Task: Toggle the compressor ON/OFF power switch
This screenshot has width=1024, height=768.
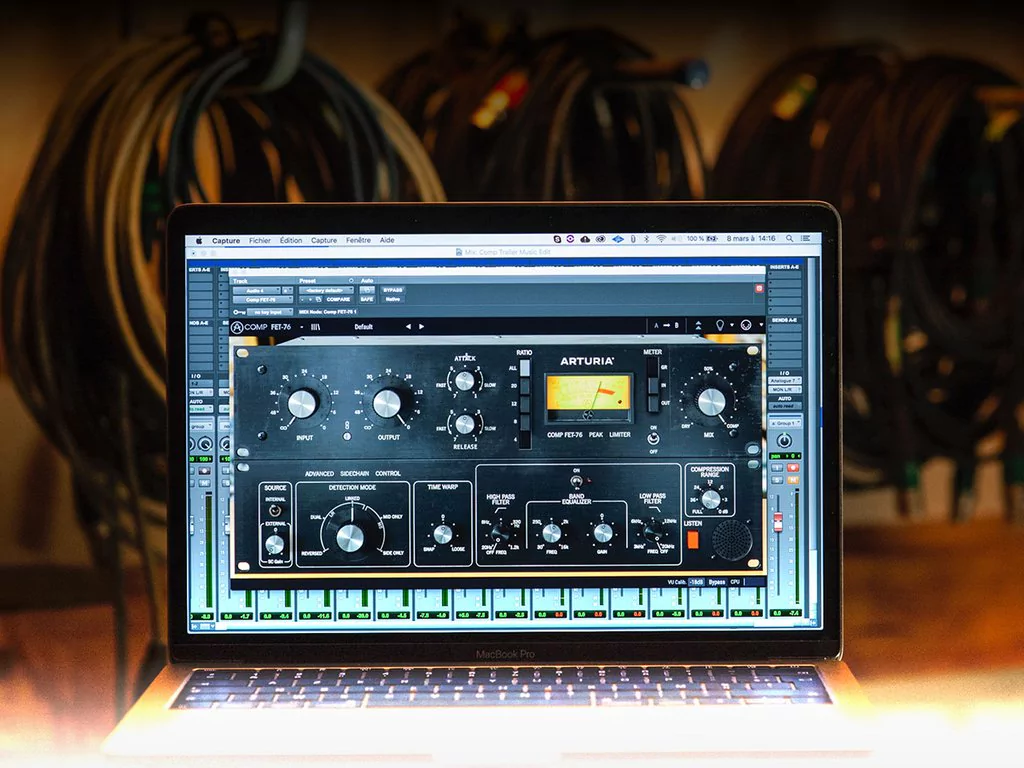Action: coord(654,438)
